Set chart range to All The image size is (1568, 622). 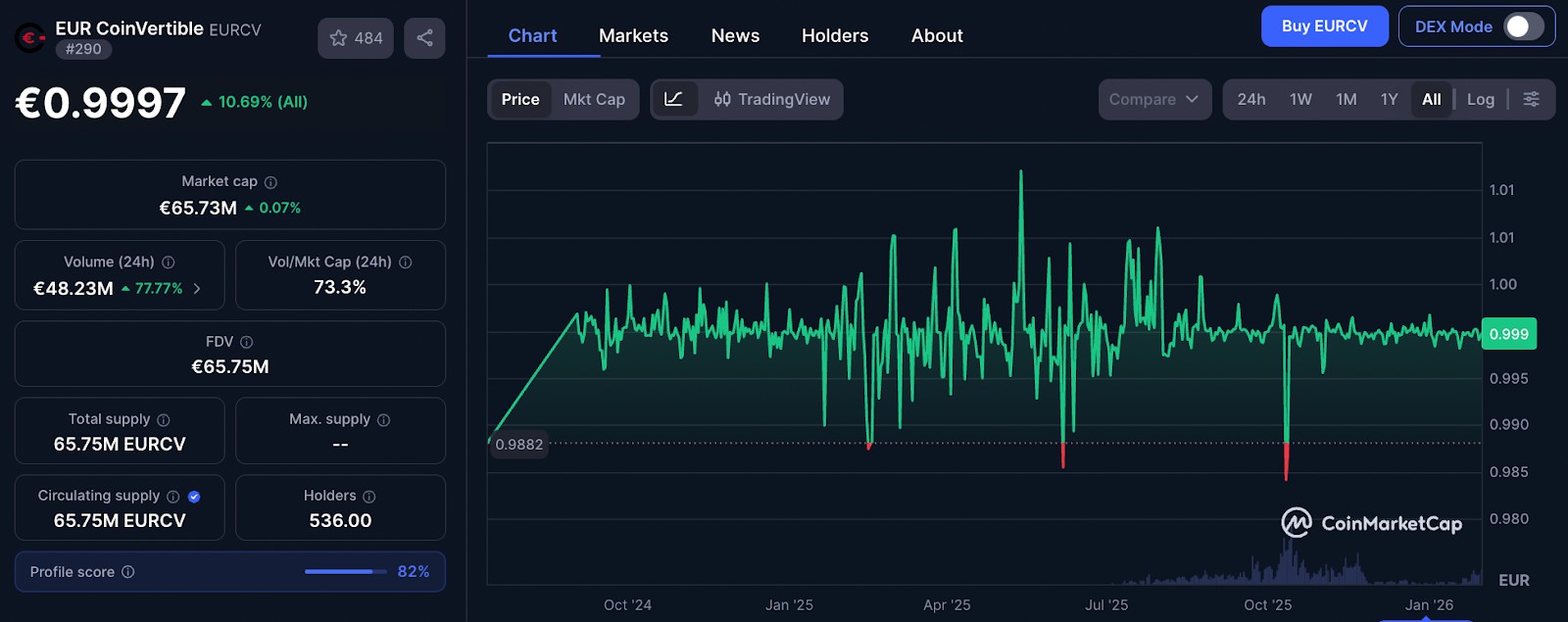click(x=1432, y=99)
